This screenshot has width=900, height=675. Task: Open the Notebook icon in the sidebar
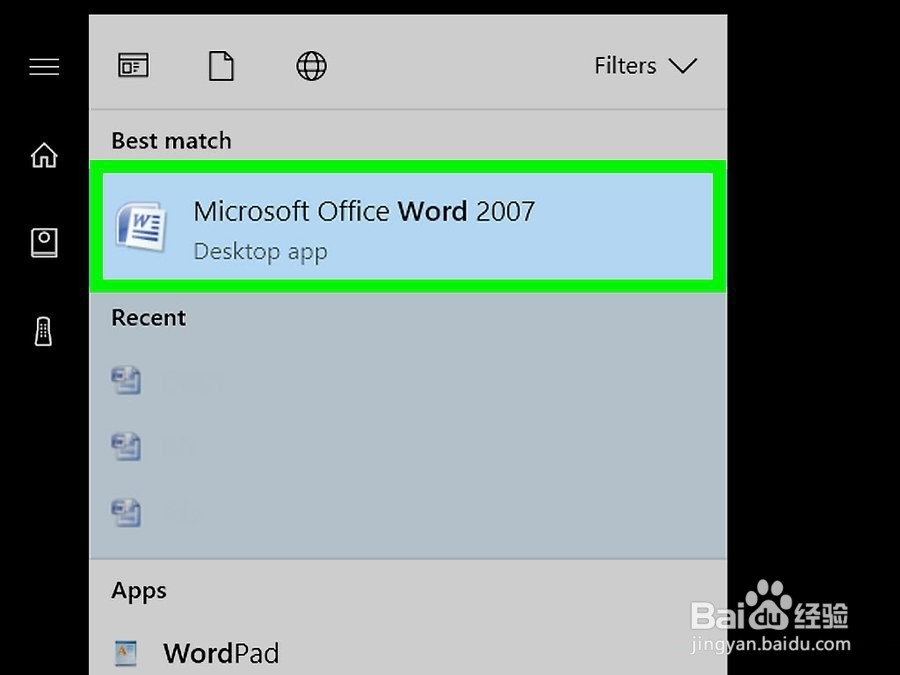44,243
